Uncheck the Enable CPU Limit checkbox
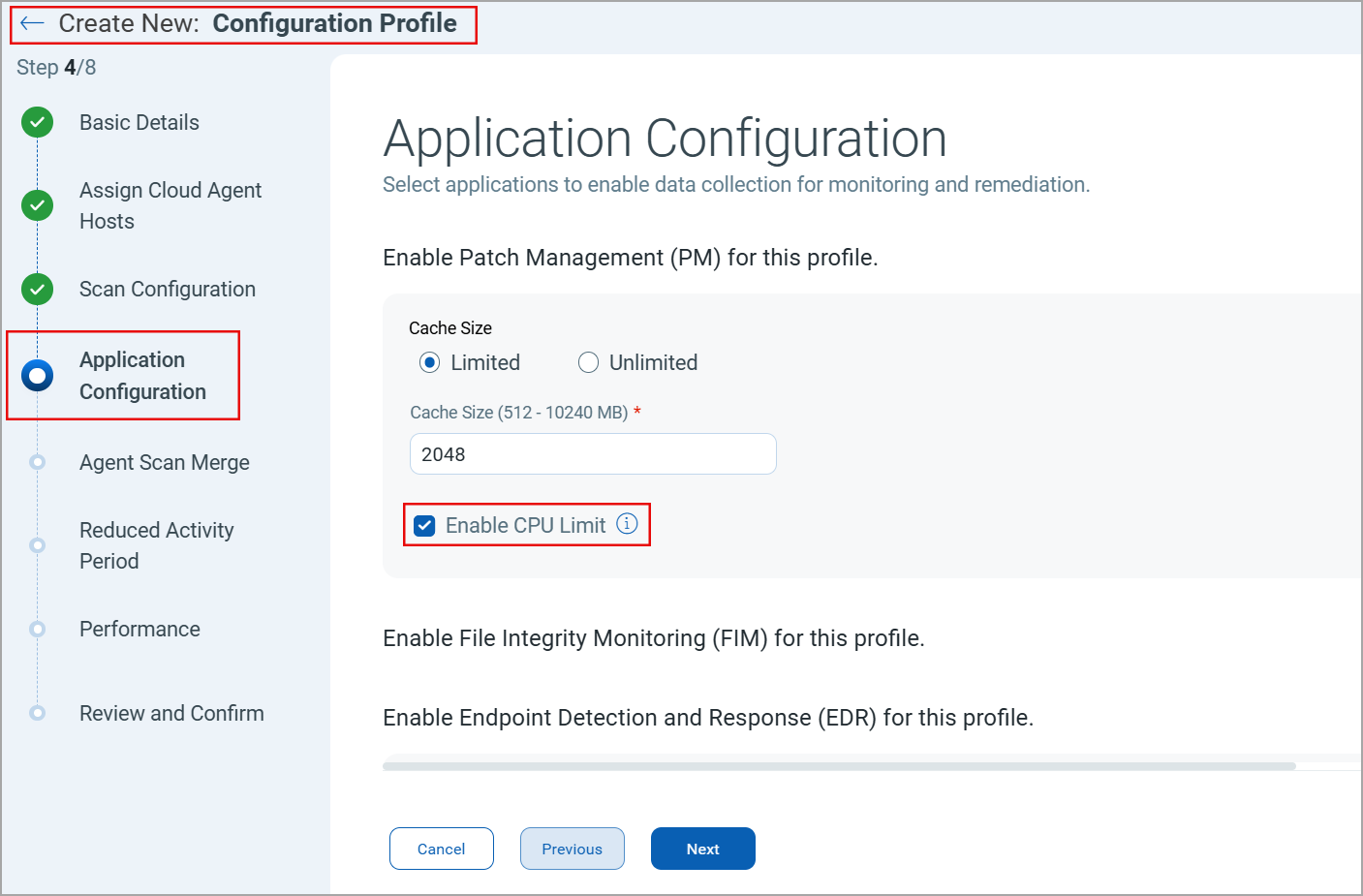The height and width of the screenshot is (896, 1363). (x=424, y=525)
